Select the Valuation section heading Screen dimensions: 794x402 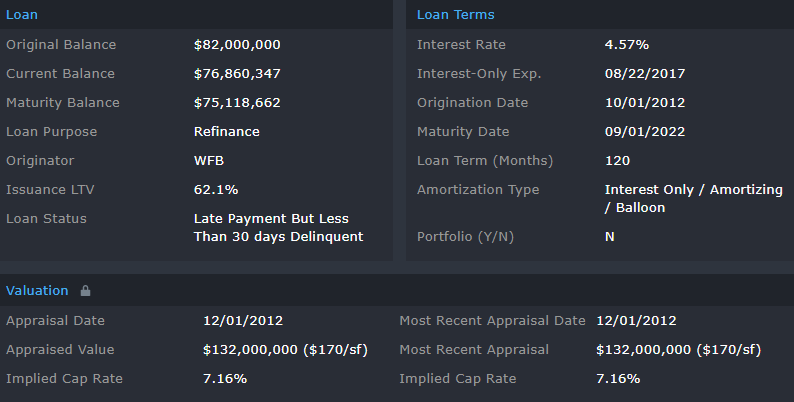(x=37, y=291)
